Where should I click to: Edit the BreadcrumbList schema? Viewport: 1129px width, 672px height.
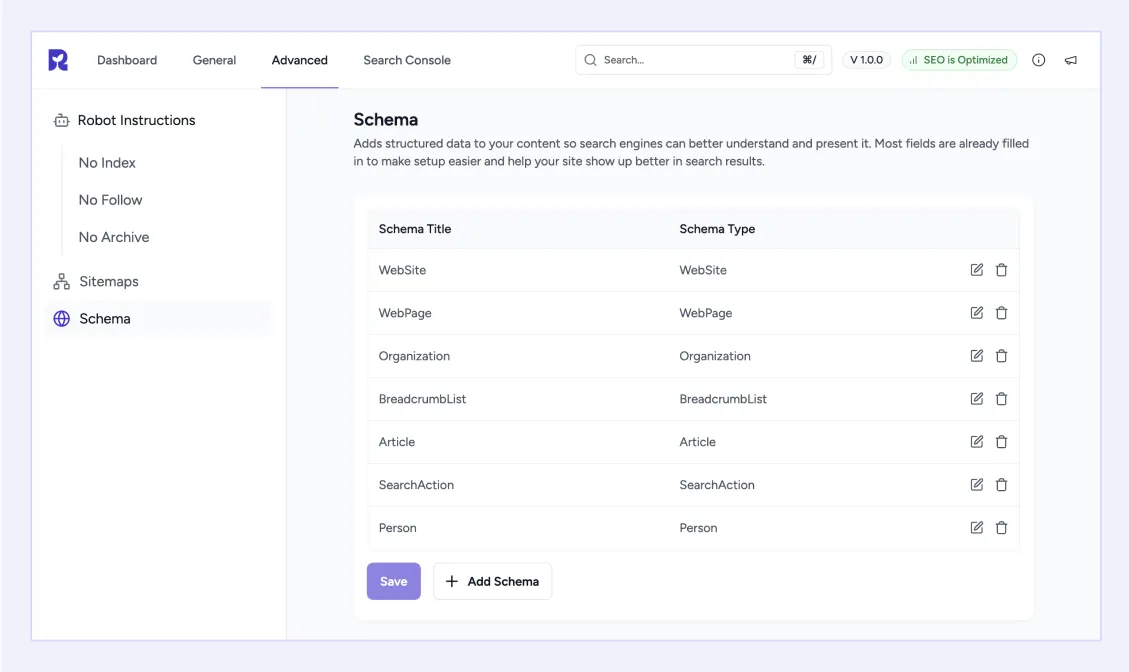976,399
